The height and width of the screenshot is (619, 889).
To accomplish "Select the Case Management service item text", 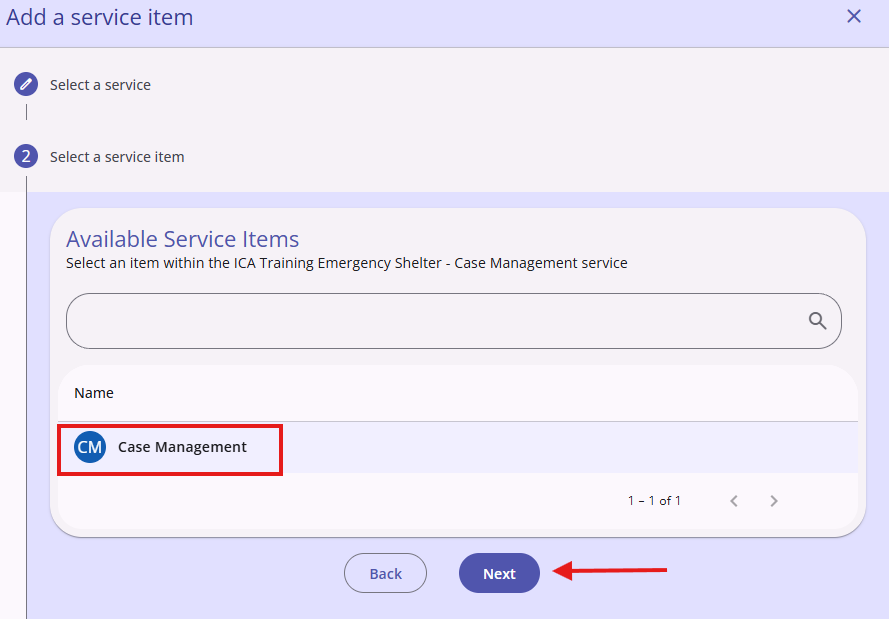I will (x=182, y=447).
